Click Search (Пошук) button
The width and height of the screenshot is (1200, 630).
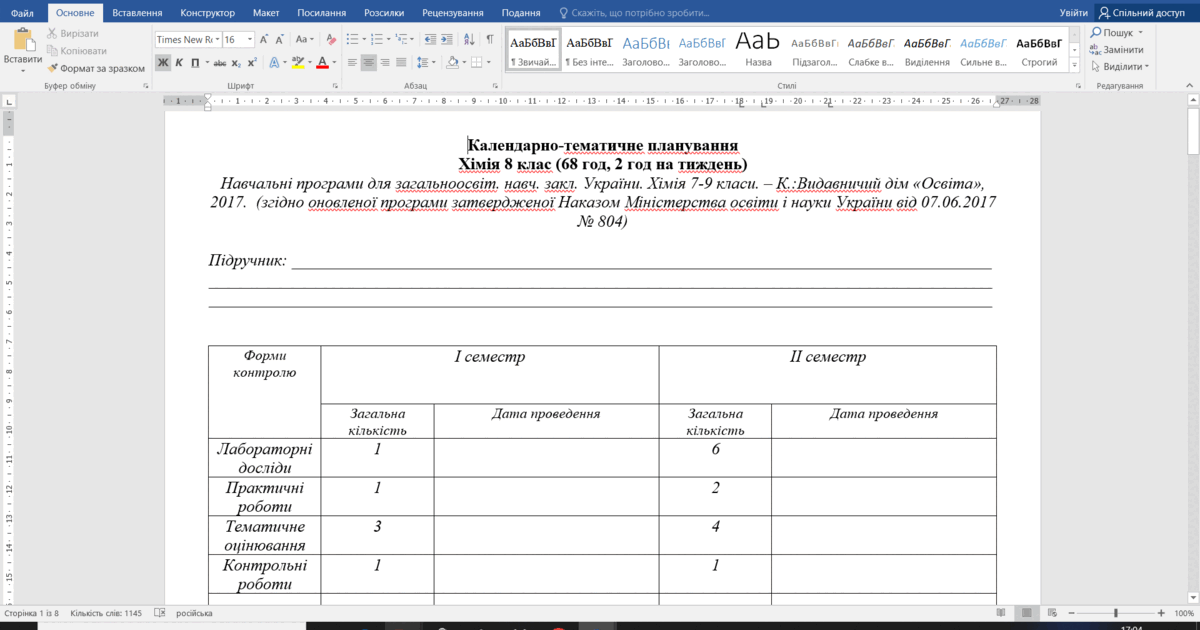pos(1116,33)
